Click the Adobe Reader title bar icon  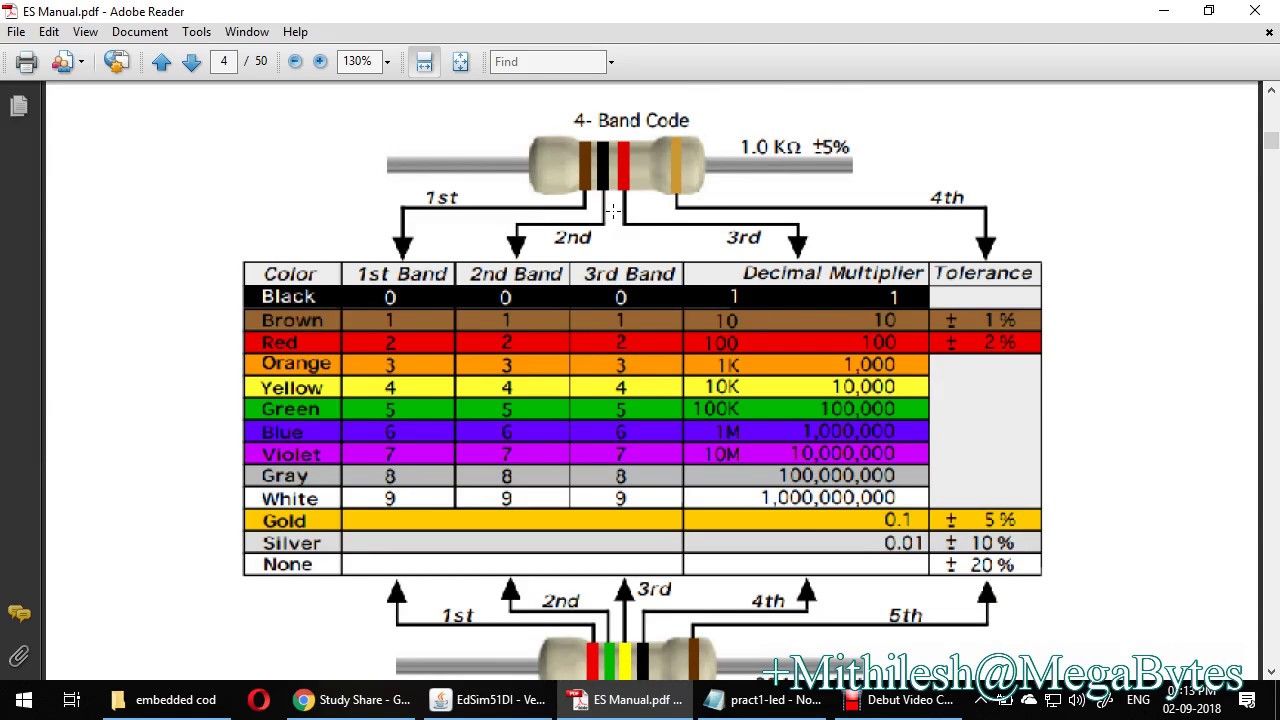coord(11,11)
